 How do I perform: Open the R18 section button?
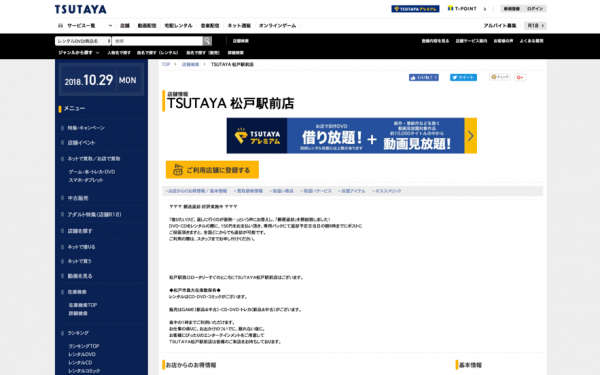pos(535,26)
